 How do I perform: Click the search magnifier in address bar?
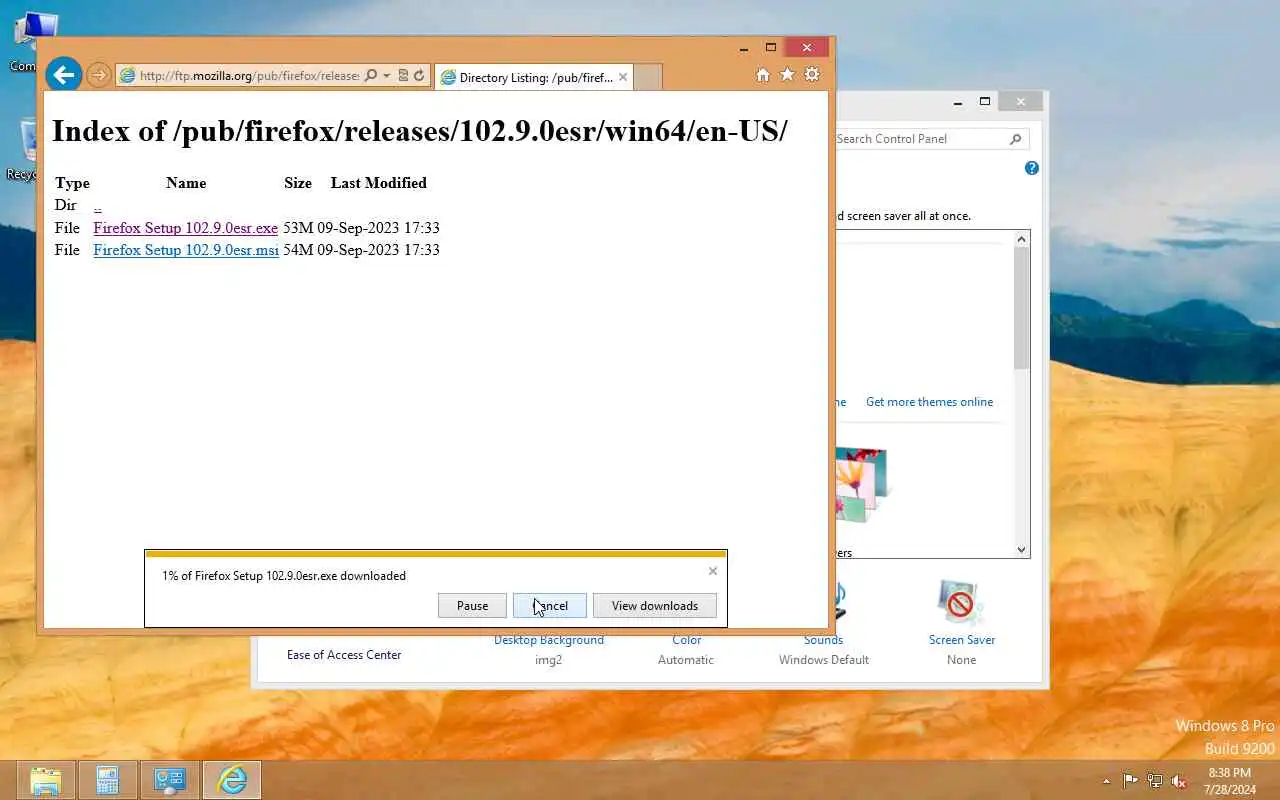pyautogui.click(x=371, y=75)
